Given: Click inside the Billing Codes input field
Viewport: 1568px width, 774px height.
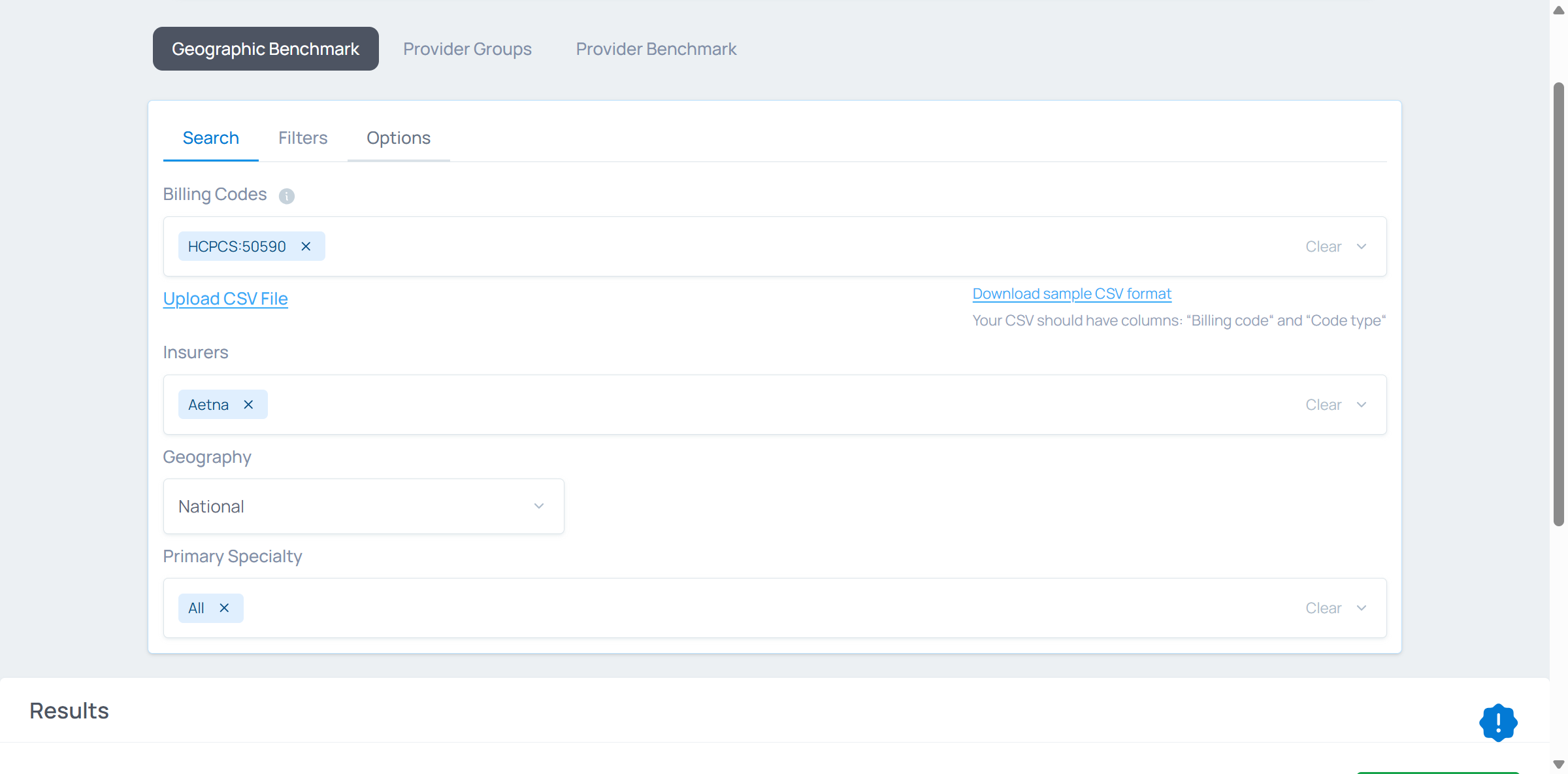Looking at the screenshot, I should [x=784, y=246].
